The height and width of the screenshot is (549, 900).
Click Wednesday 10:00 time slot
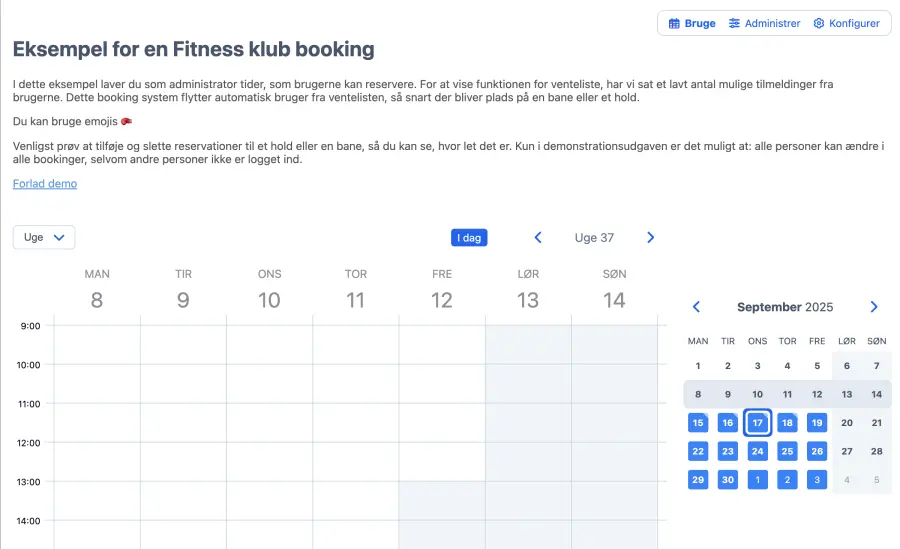pyautogui.click(x=269, y=383)
